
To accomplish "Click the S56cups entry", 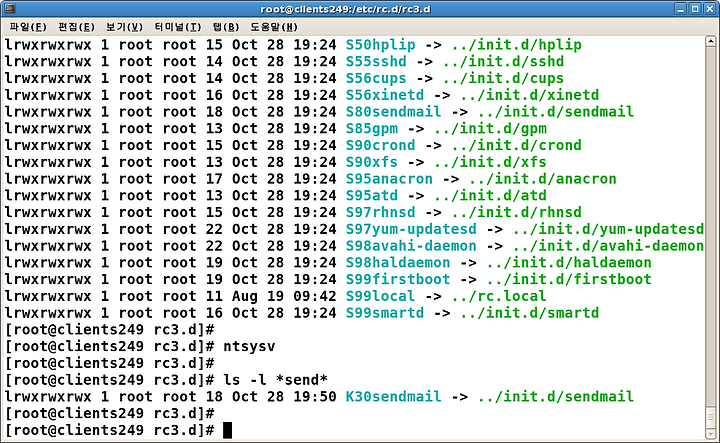I will 376,79.
